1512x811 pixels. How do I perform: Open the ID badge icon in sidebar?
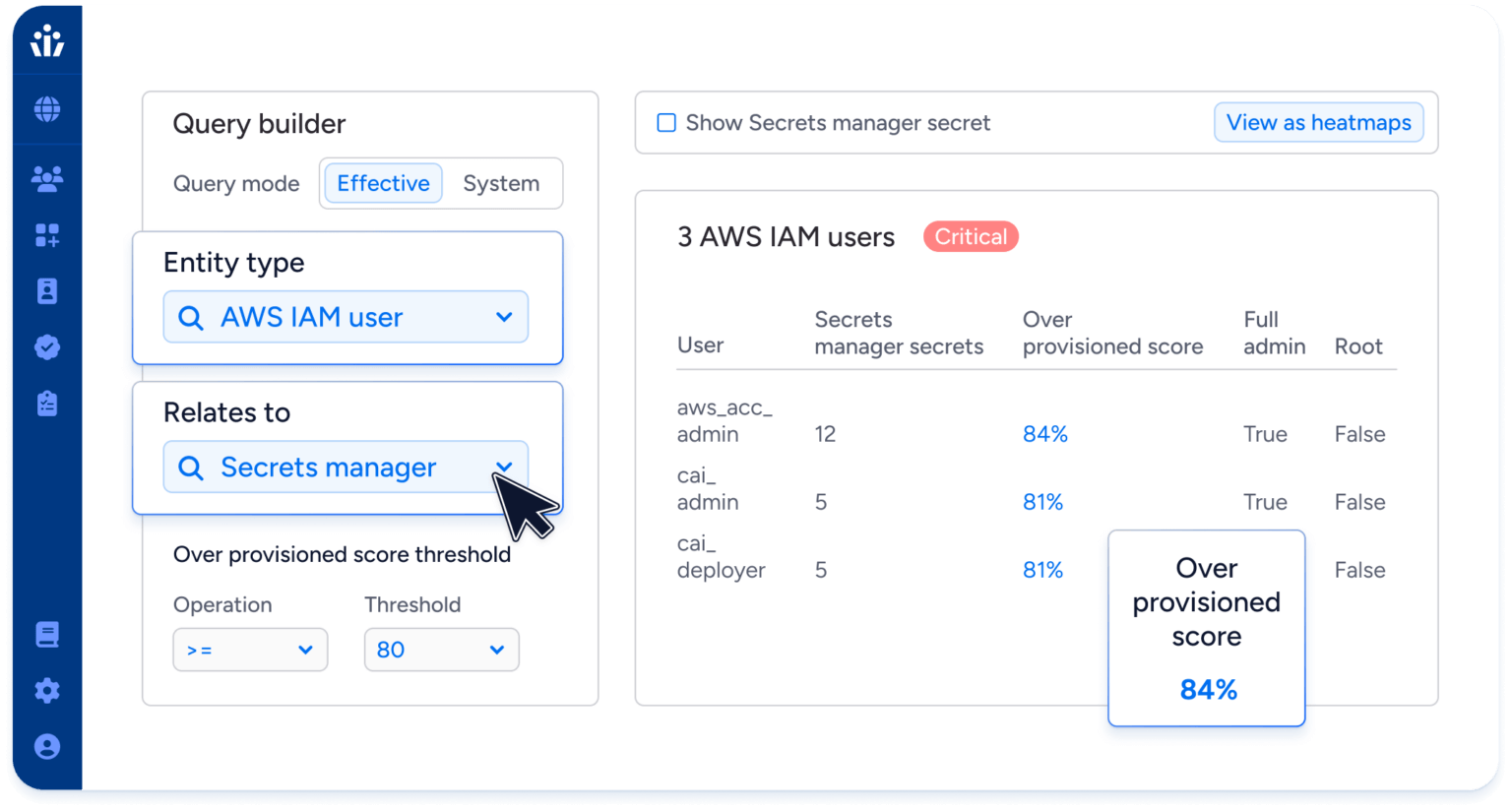pyautogui.click(x=46, y=291)
